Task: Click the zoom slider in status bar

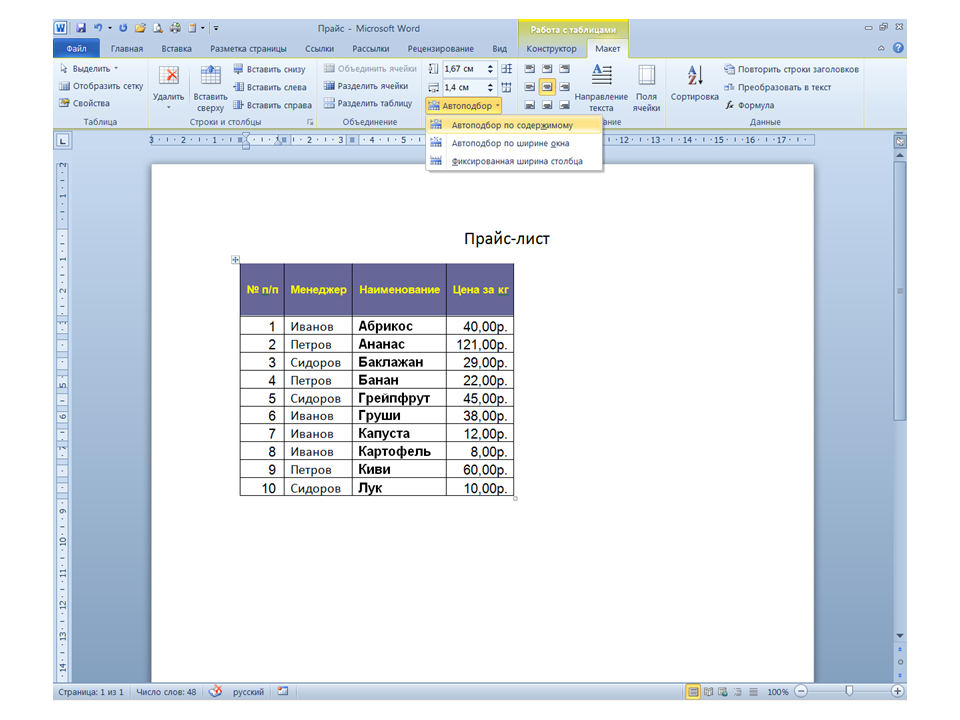Action: [849, 691]
